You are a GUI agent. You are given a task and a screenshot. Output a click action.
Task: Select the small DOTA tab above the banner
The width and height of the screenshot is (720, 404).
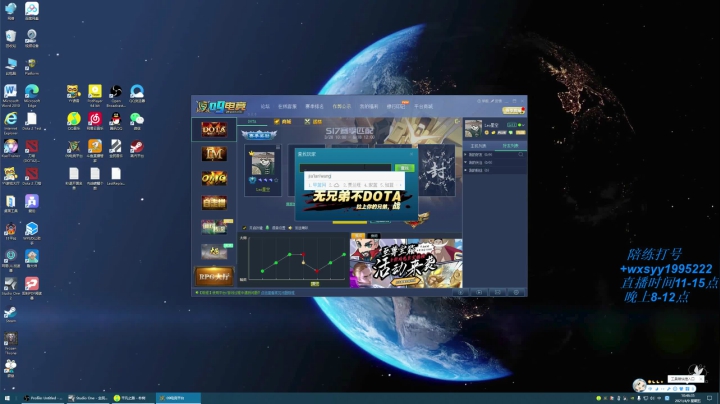click(x=252, y=122)
